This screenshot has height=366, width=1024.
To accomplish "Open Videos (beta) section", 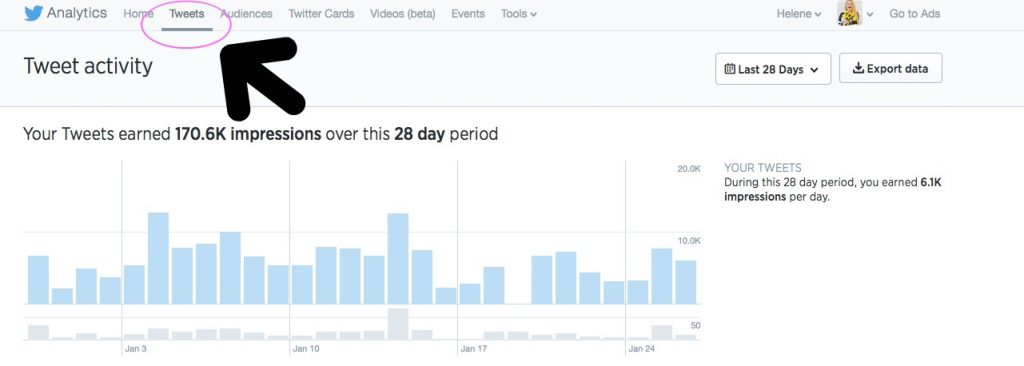I will point(402,14).
